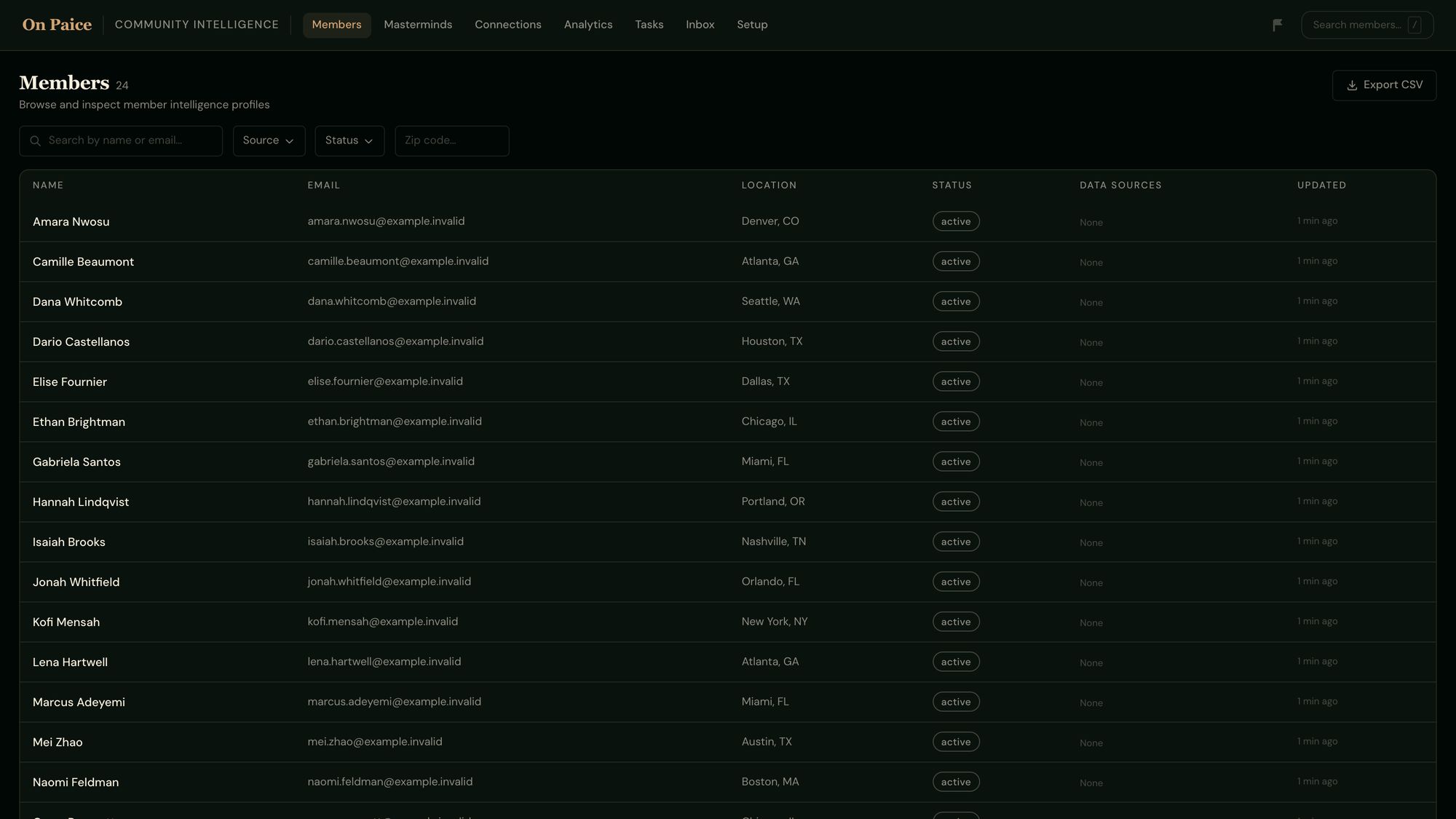This screenshot has height=819, width=1456.
Task: Click the slash shortcut key icon
Action: pyautogui.click(x=1415, y=25)
